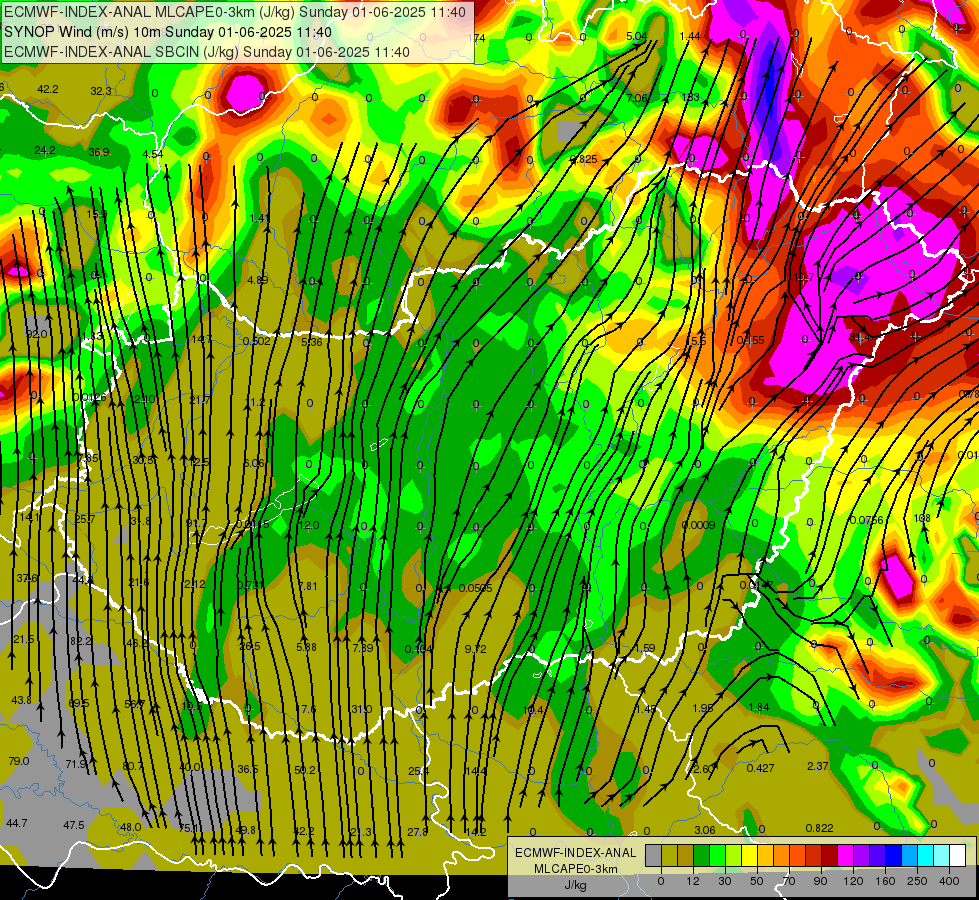Click the station value 108
Screen dimensions: 979x900
922,518
